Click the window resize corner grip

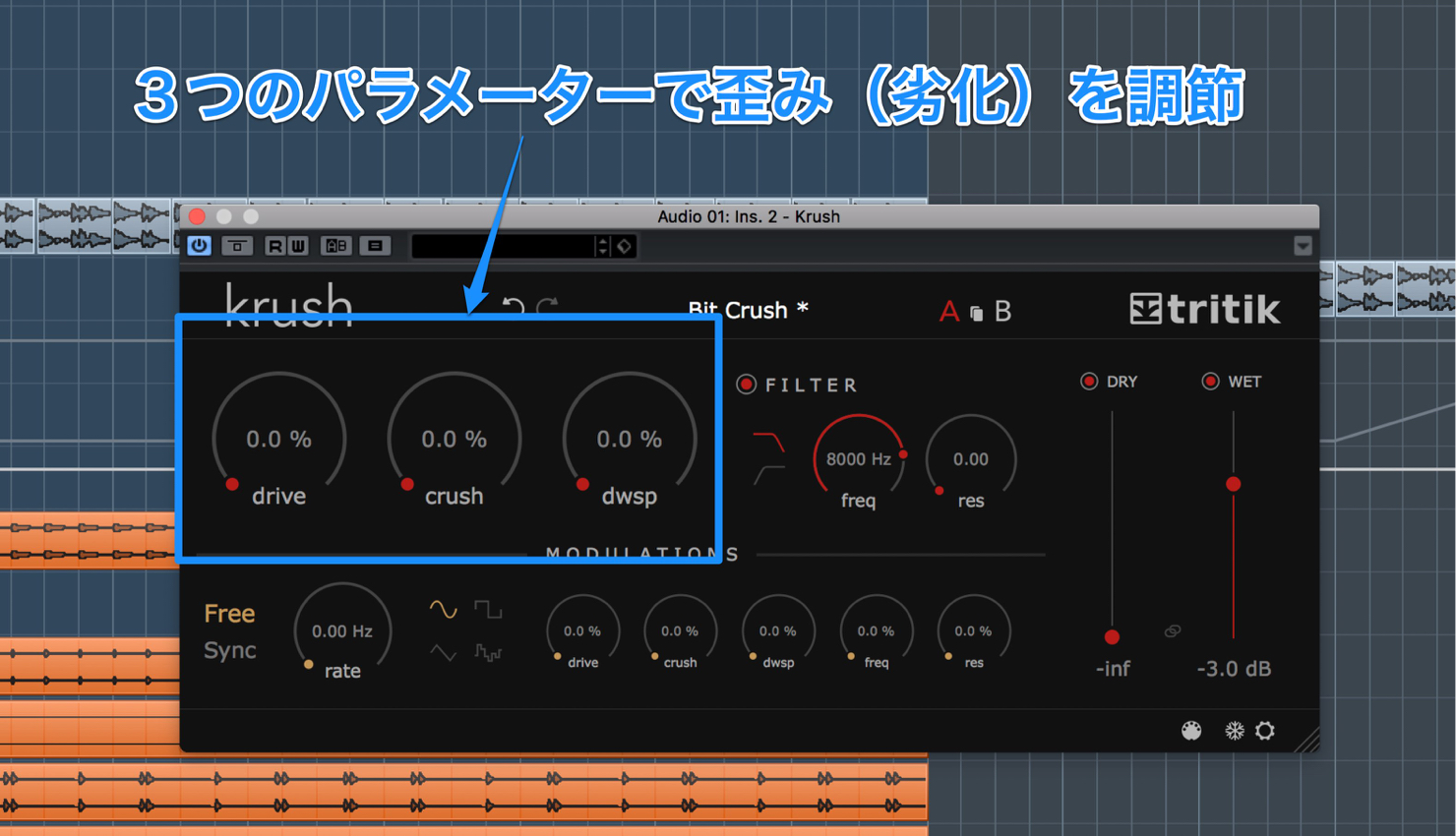click(x=1307, y=740)
